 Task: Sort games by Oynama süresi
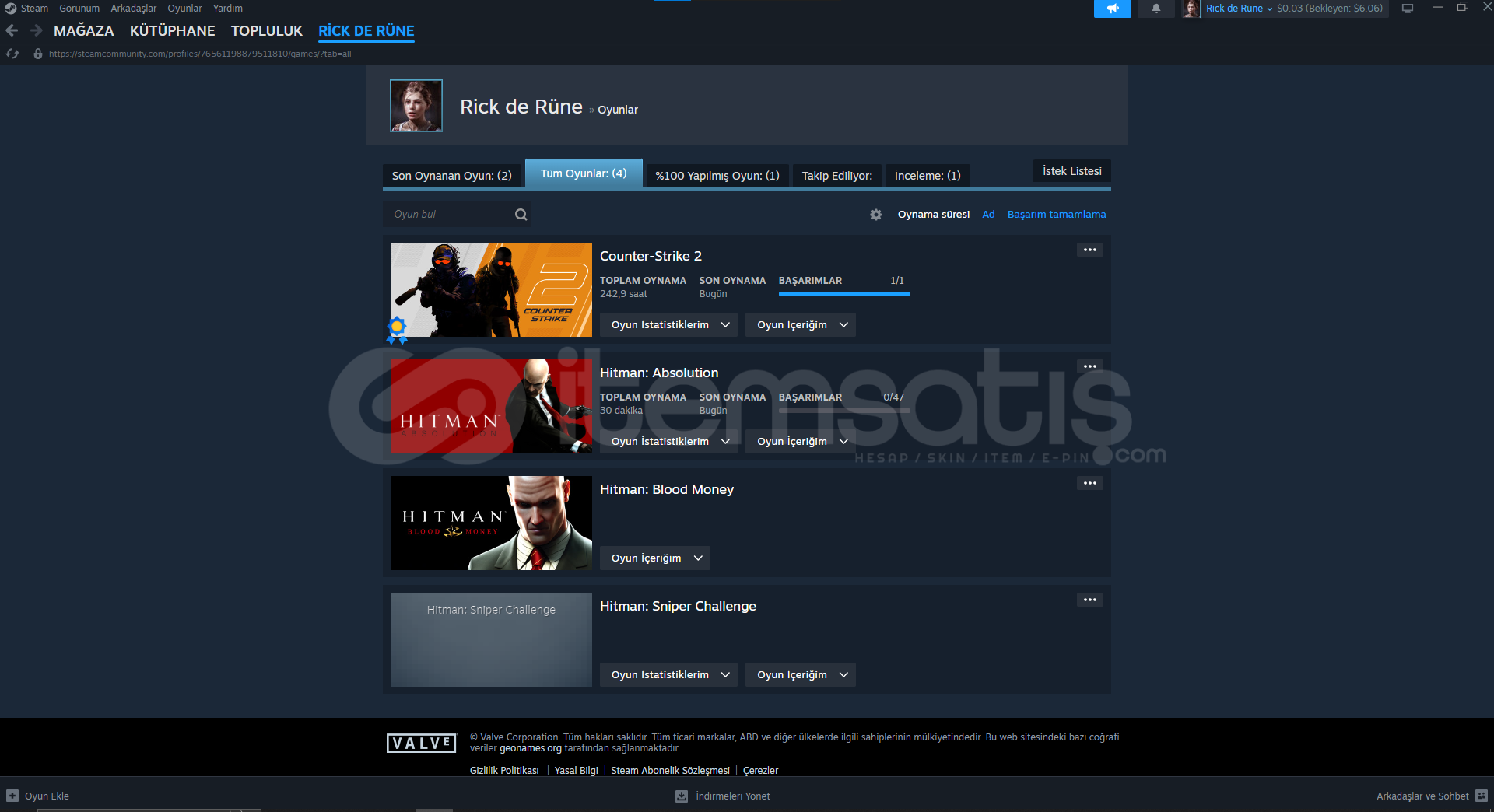click(934, 215)
